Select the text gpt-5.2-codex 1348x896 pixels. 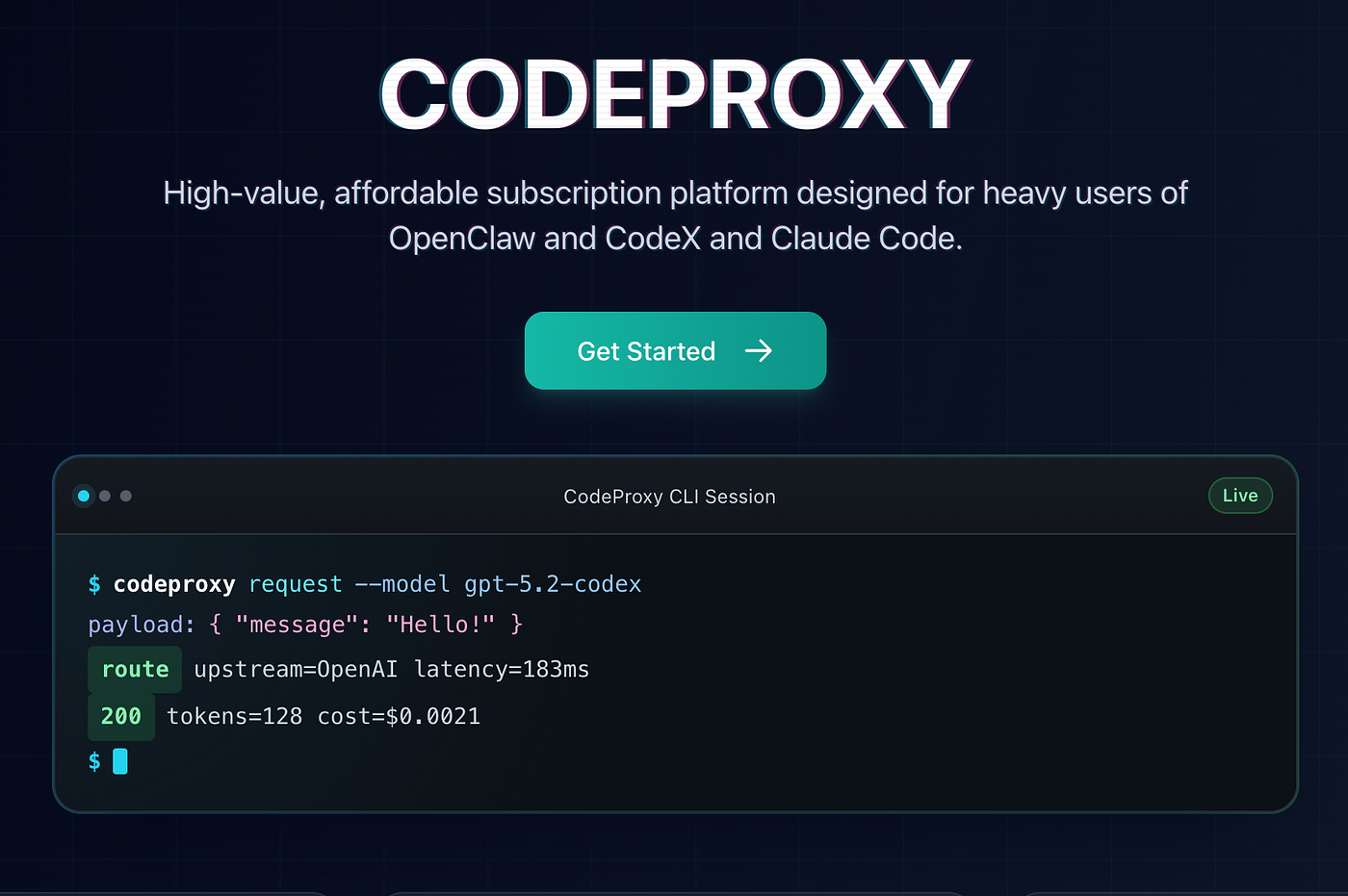point(553,584)
